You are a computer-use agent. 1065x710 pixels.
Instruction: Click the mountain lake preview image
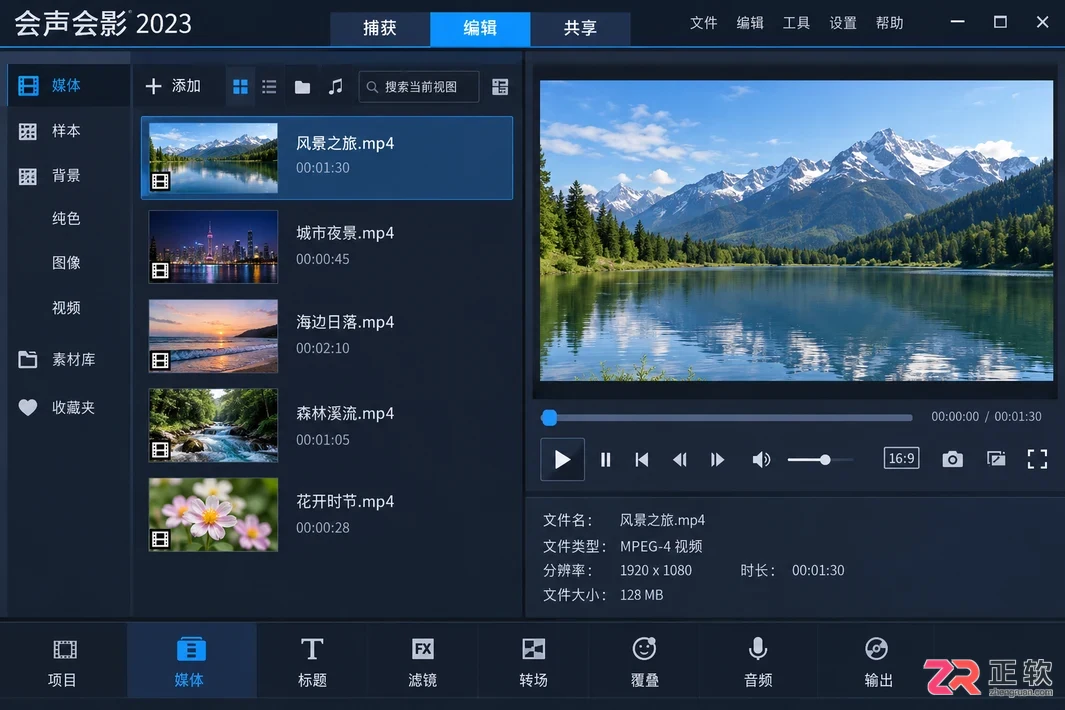coord(796,231)
